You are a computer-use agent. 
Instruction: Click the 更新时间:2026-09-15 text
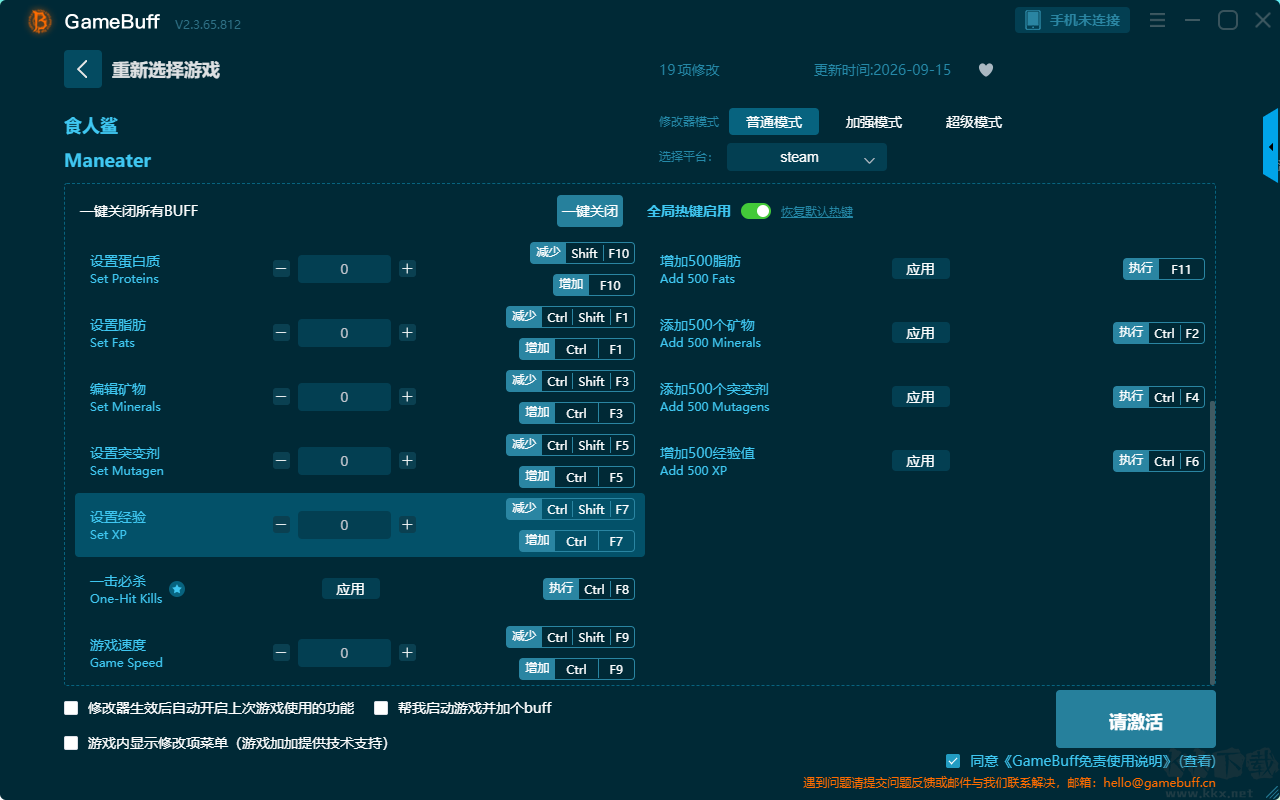882,70
